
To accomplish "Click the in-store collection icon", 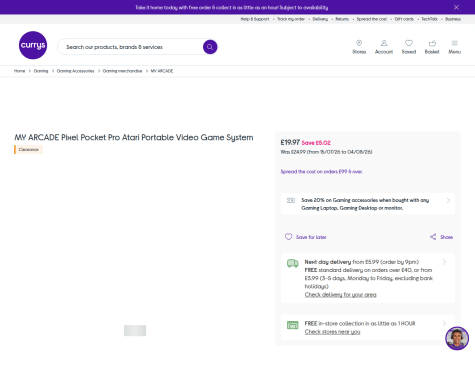I will [293, 325].
